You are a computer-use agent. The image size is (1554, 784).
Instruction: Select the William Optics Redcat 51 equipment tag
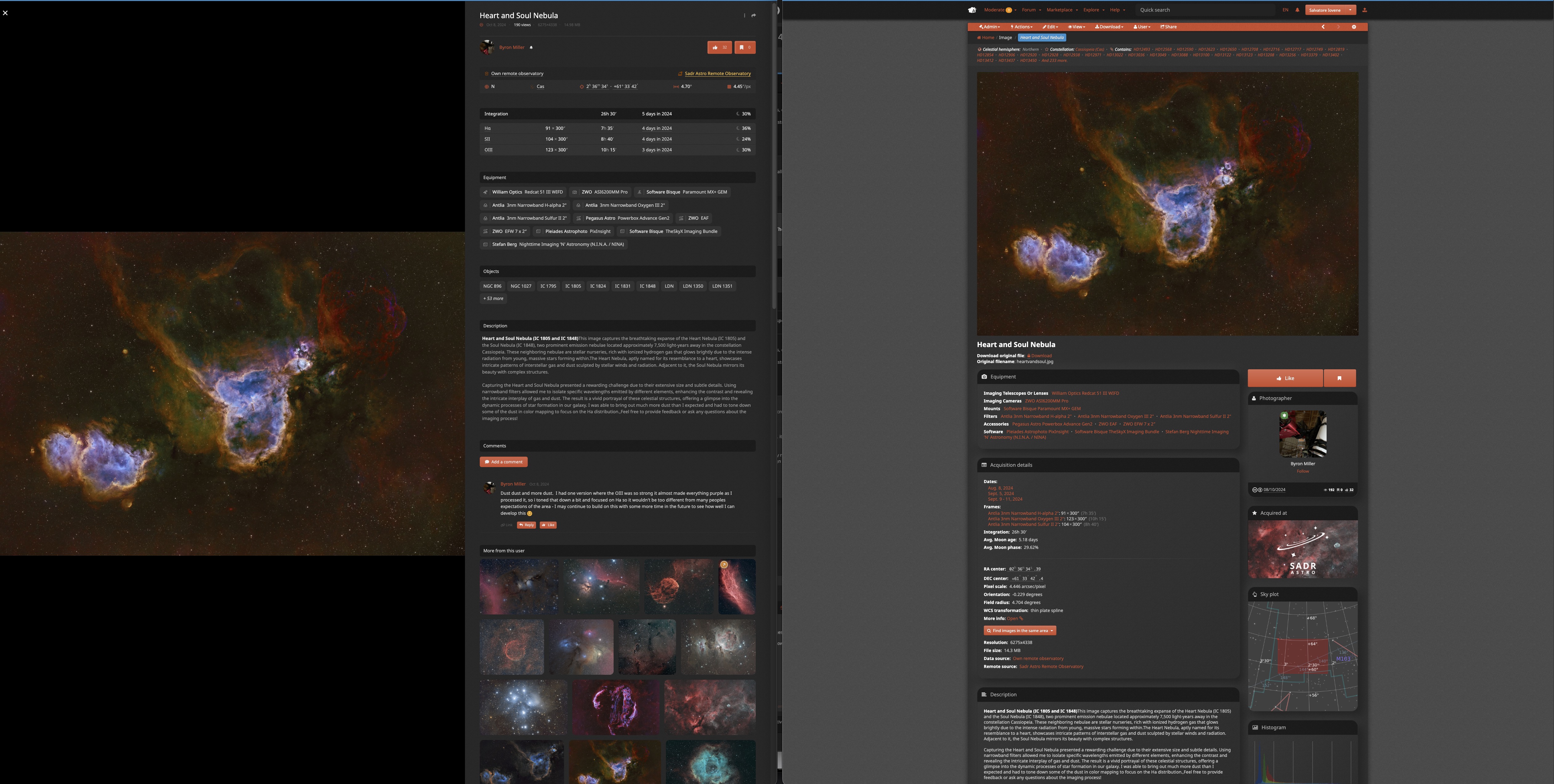523,192
